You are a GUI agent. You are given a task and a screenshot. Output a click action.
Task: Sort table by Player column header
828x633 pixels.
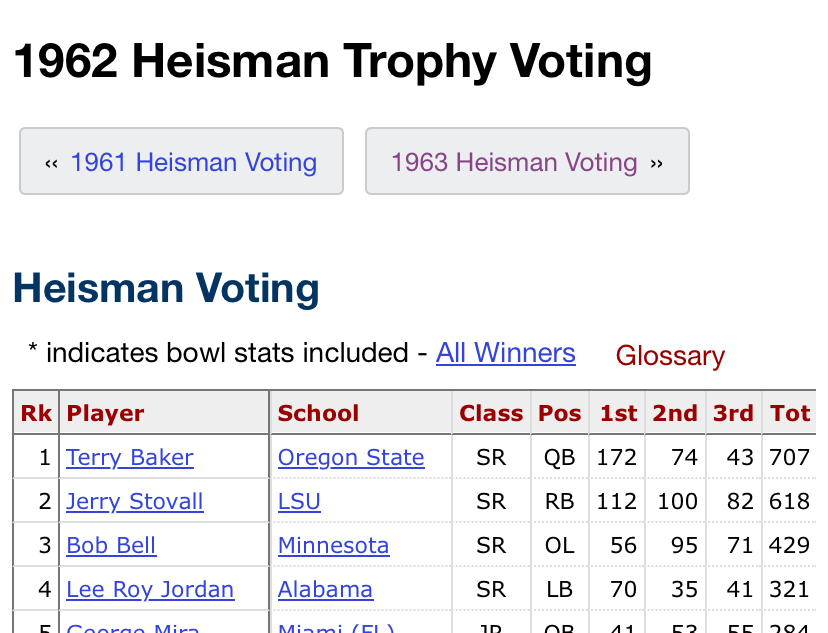105,414
